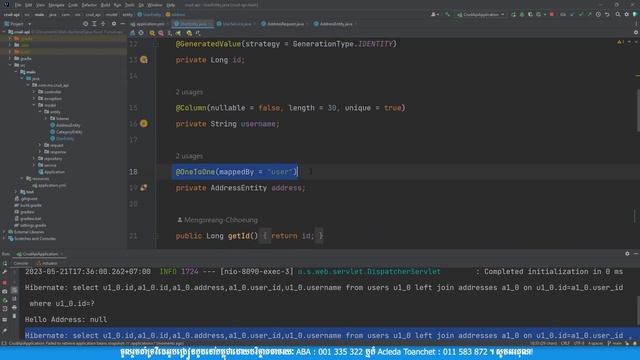Open the Search Everywhere magnifier icon
640x360 pixels.
618,14
